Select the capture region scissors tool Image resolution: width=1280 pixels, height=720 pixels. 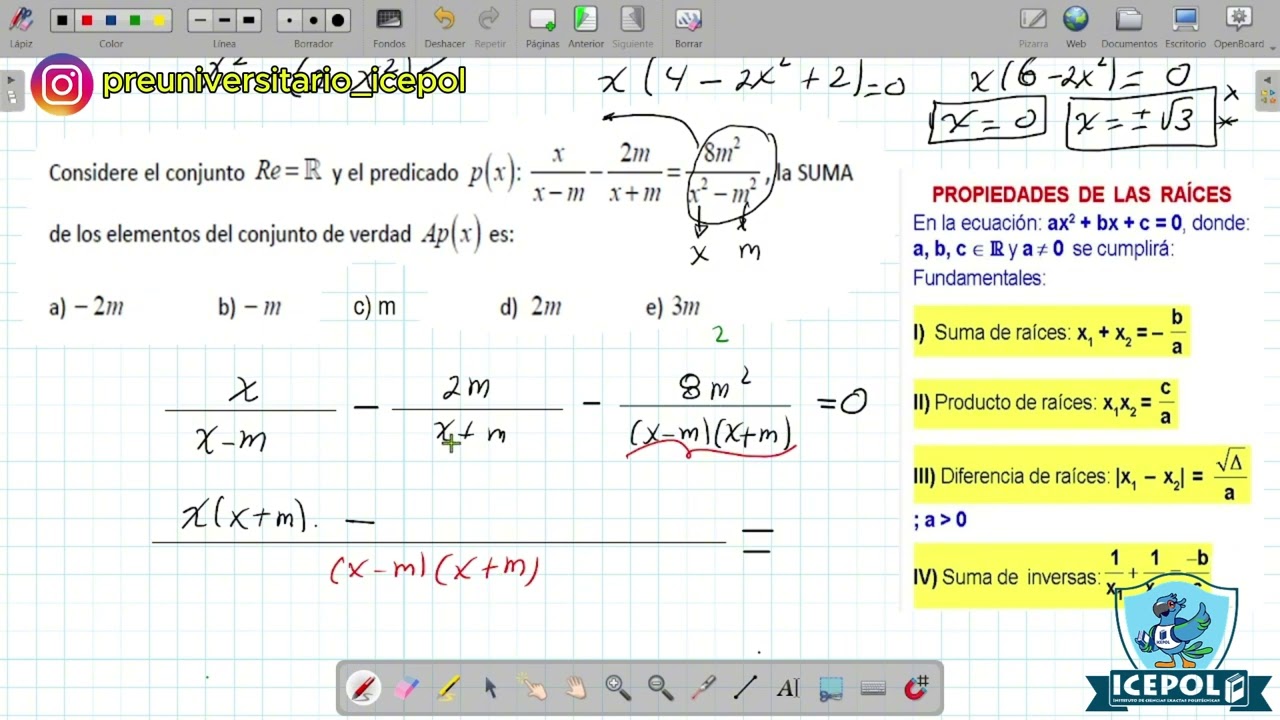830,688
